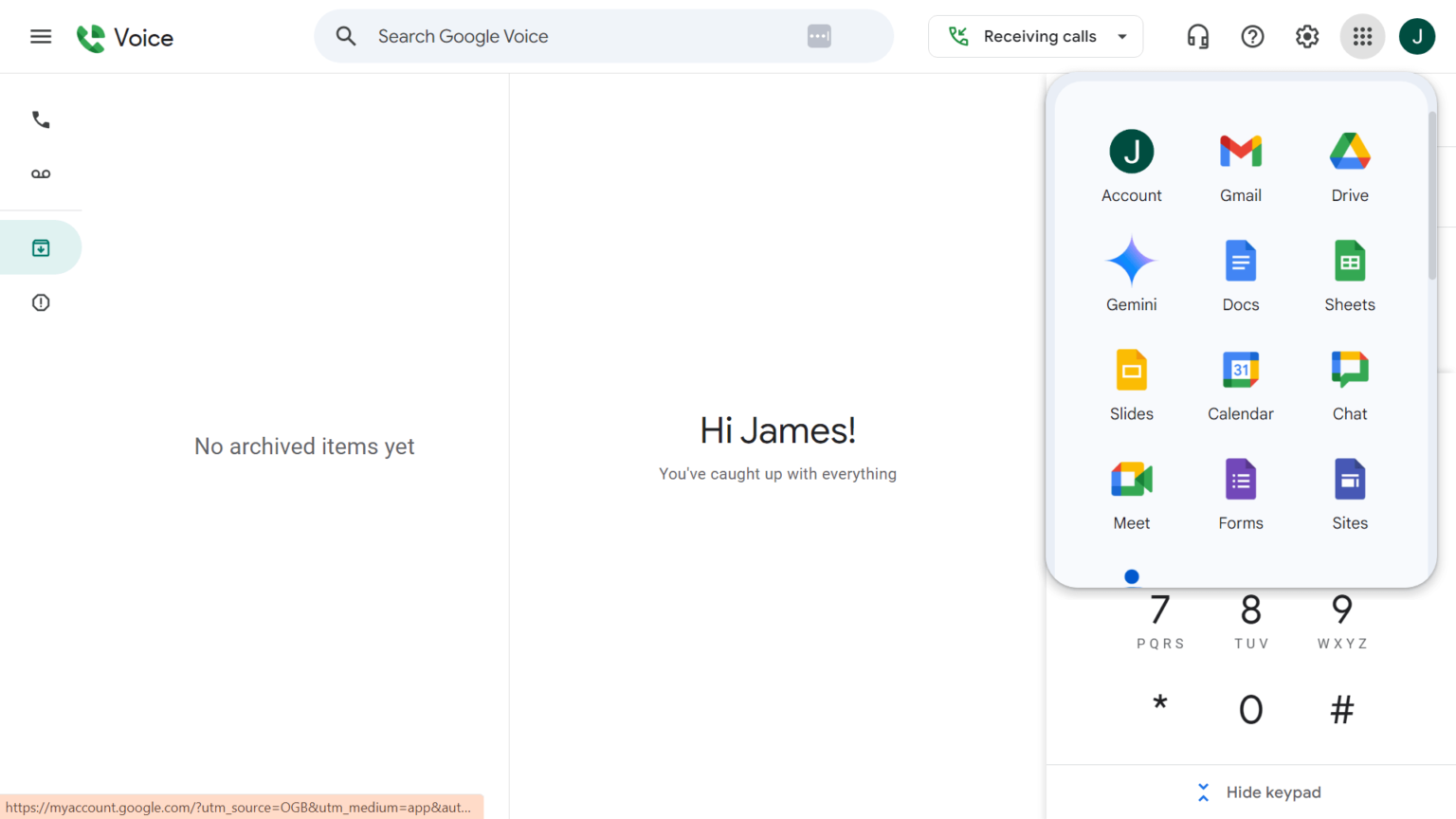The height and width of the screenshot is (819, 1456).
Task: Open the Gmail app icon
Action: point(1240,167)
